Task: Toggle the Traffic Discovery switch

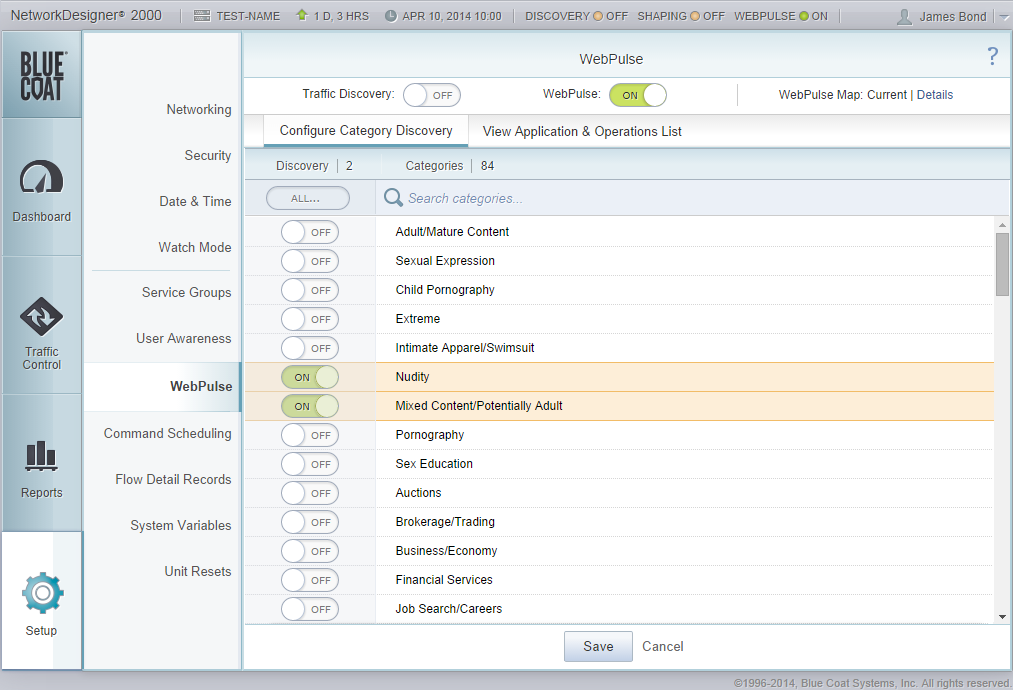Action: click(x=432, y=95)
